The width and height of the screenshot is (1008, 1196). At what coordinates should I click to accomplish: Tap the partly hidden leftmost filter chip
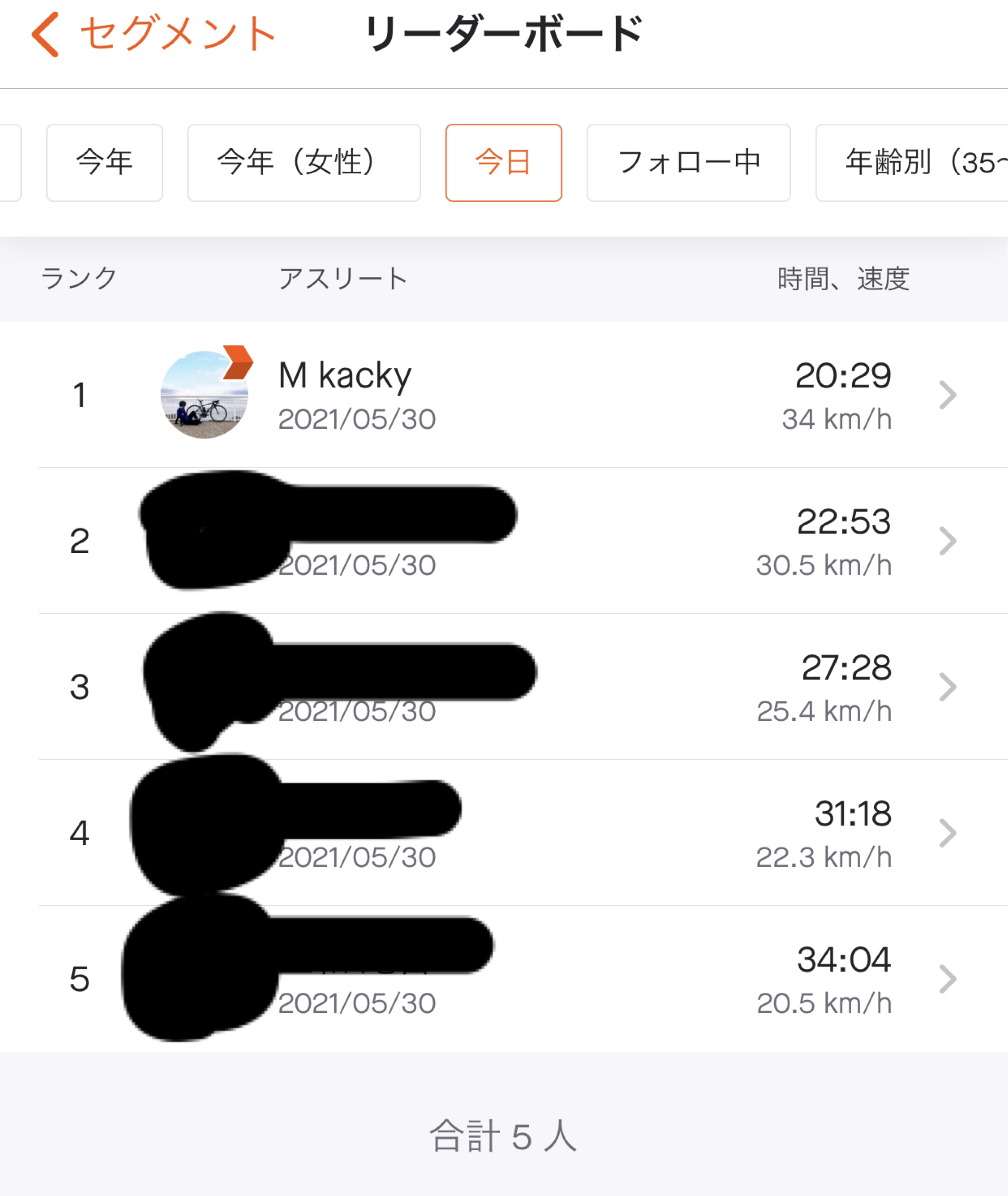pyautogui.click(x=10, y=163)
